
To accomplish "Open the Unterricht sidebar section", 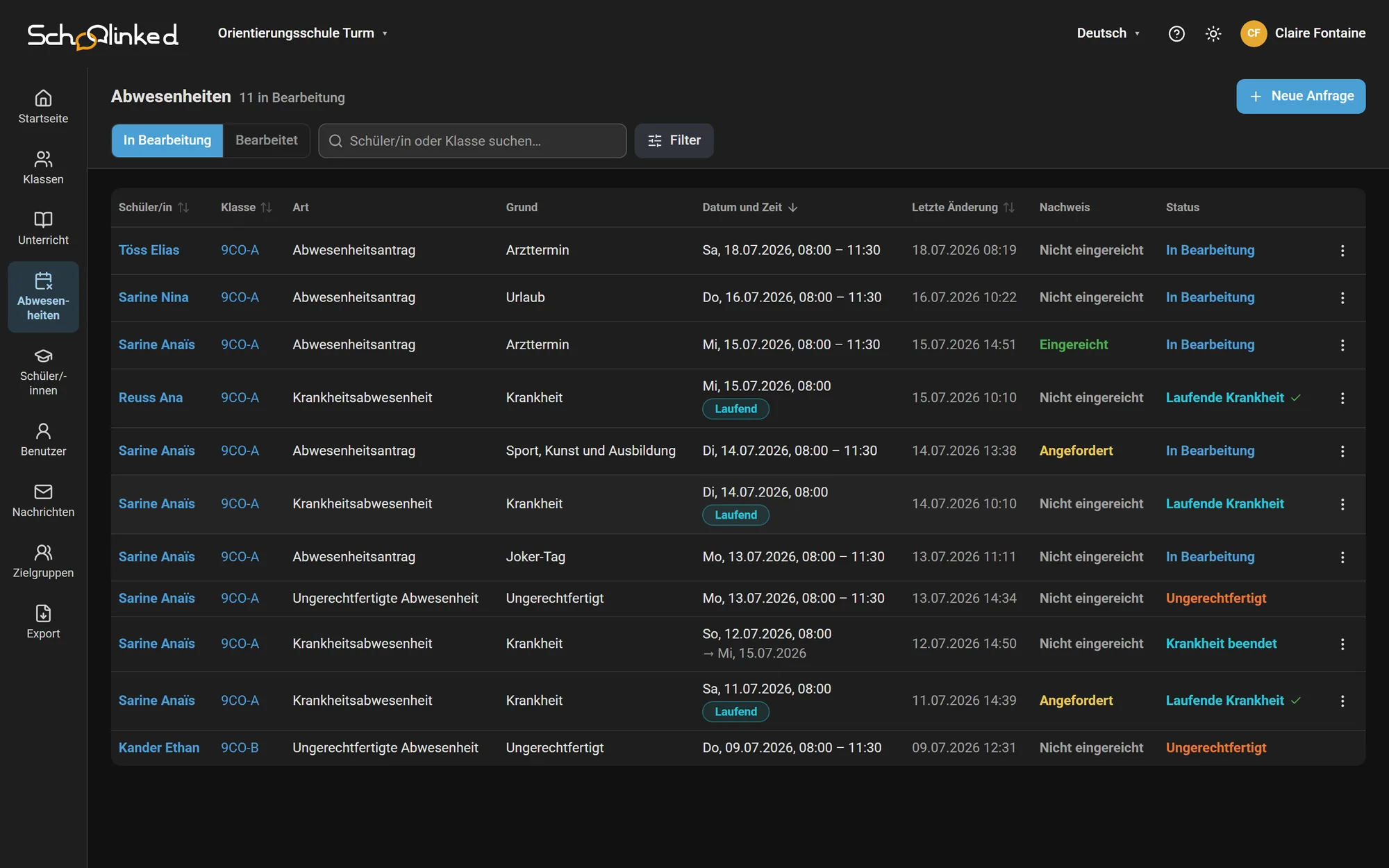I will click(43, 228).
